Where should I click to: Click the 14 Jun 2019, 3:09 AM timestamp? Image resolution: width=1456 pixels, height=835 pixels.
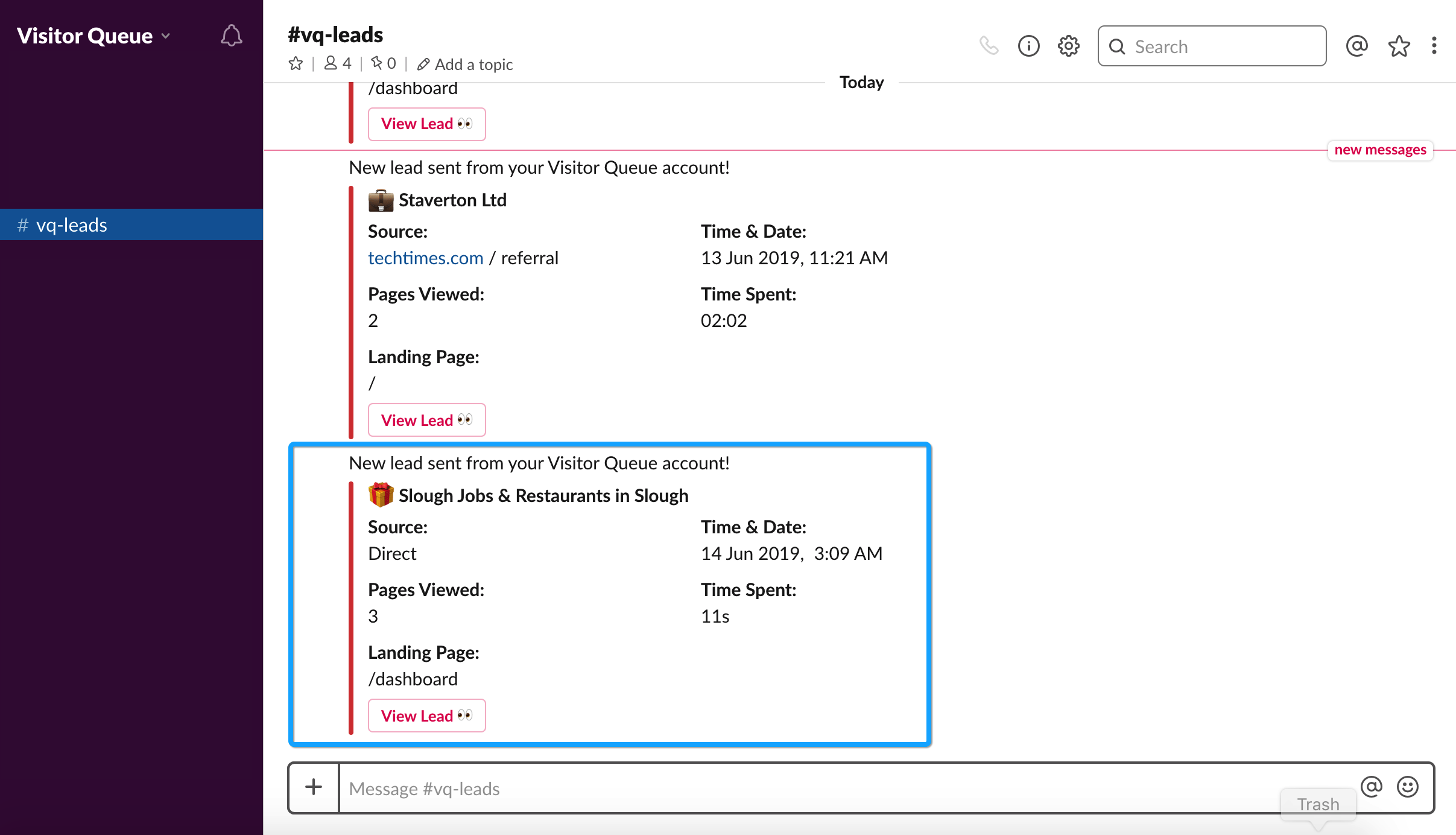791,553
